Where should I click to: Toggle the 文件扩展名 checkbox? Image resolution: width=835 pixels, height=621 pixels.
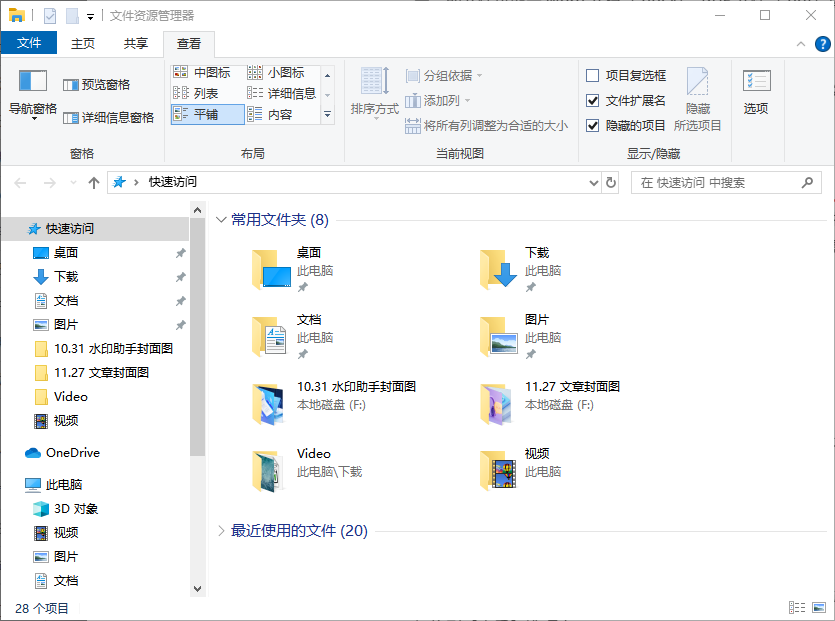[x=591, y=98]
